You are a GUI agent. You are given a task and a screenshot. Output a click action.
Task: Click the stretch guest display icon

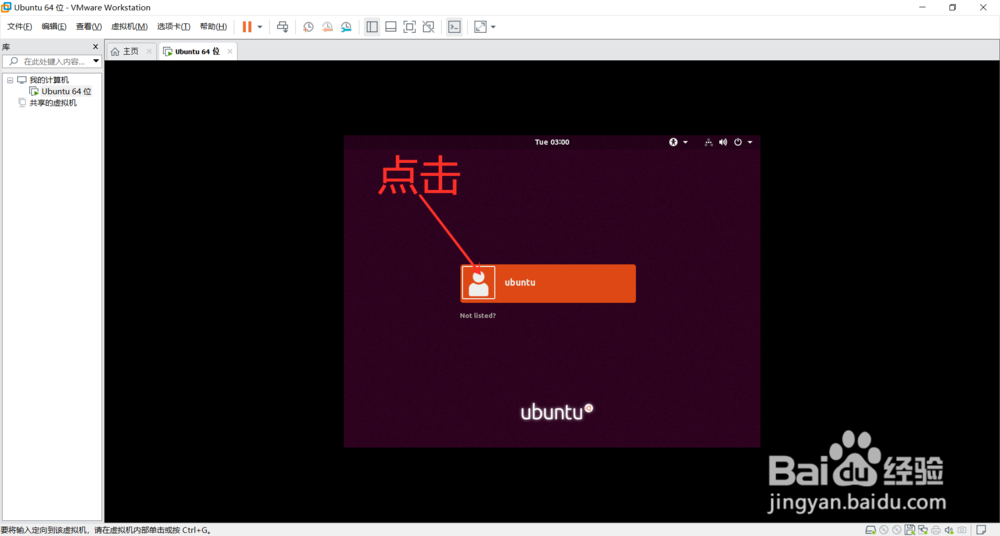coord(480,27)
